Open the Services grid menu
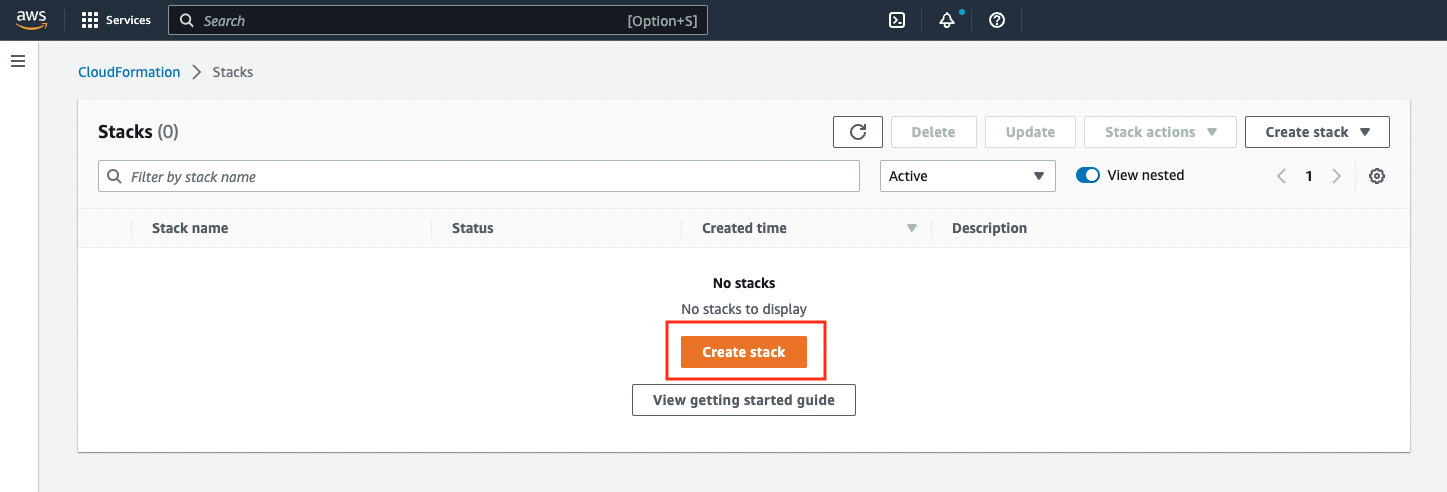Screen dimensions: 1447x492 (x=116, y=20)
